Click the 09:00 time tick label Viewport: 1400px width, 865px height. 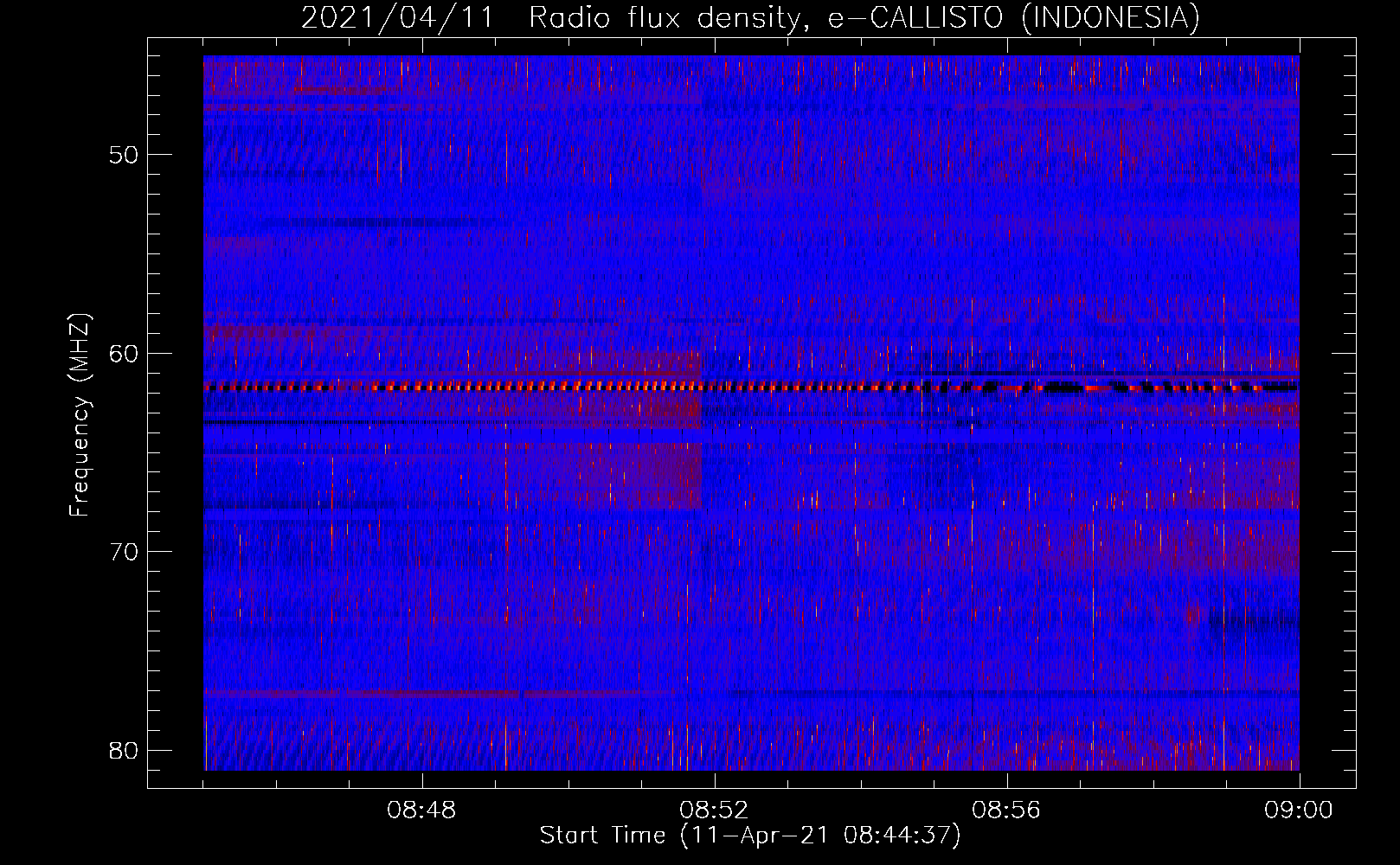tap(1299, 811)
